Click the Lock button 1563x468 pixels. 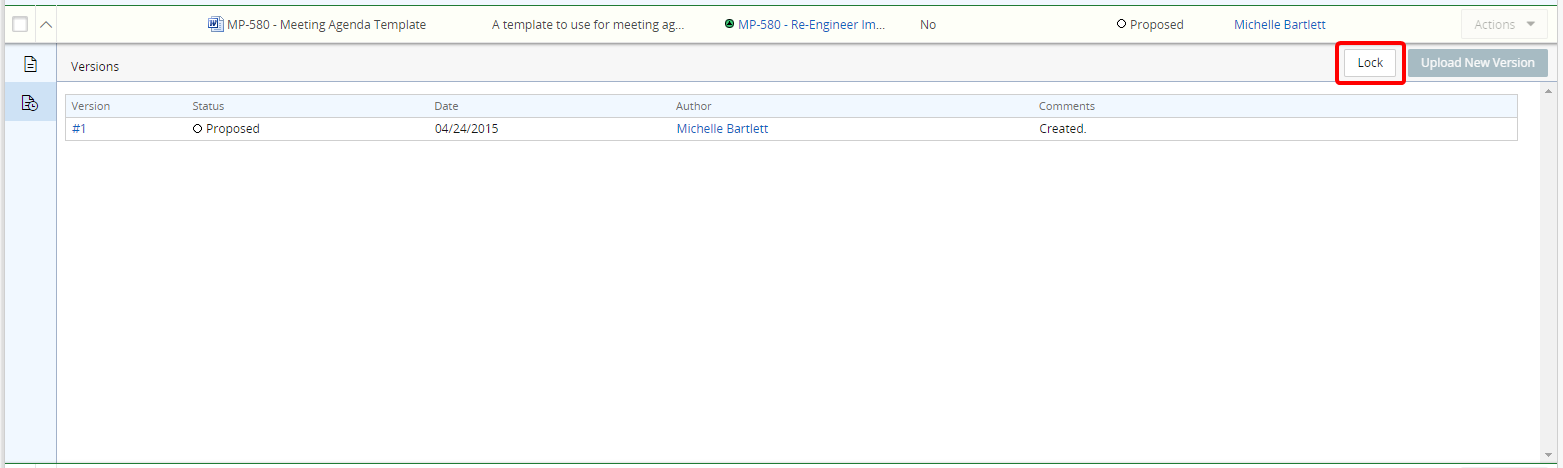(x=1369, y=63)
